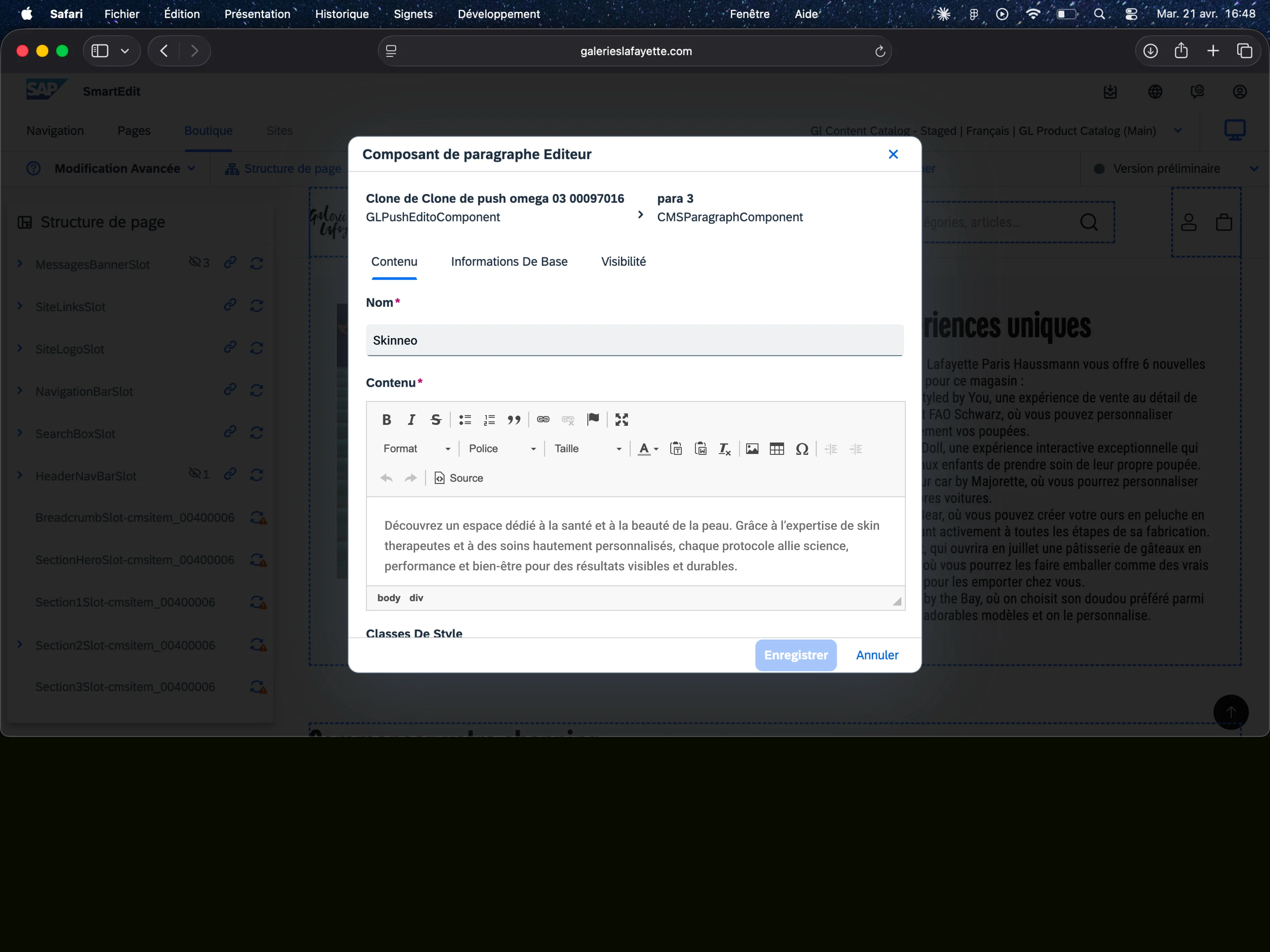Expand HeaderNavBarSlot tree row
The width and height of the screenshot is (1270, 952).
pos(20,476)
